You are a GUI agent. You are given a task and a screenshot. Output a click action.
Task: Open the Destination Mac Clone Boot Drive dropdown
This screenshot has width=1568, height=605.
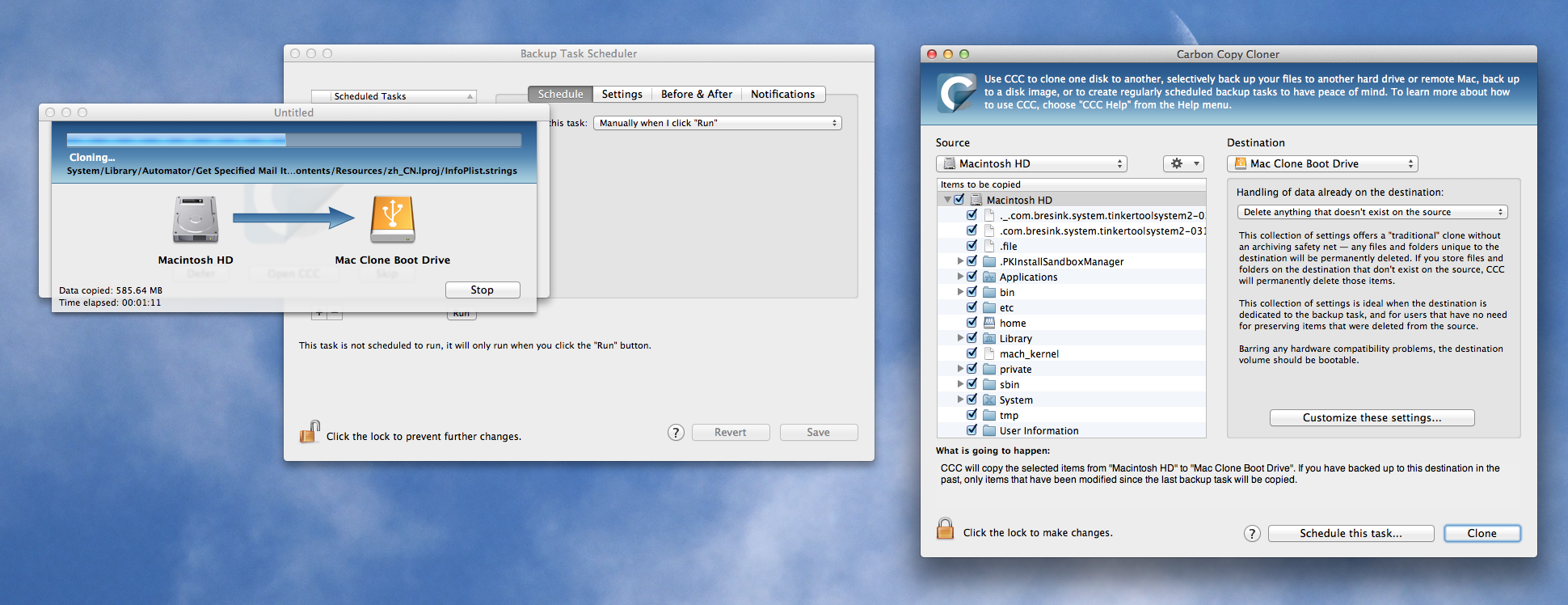[1322, 163]
